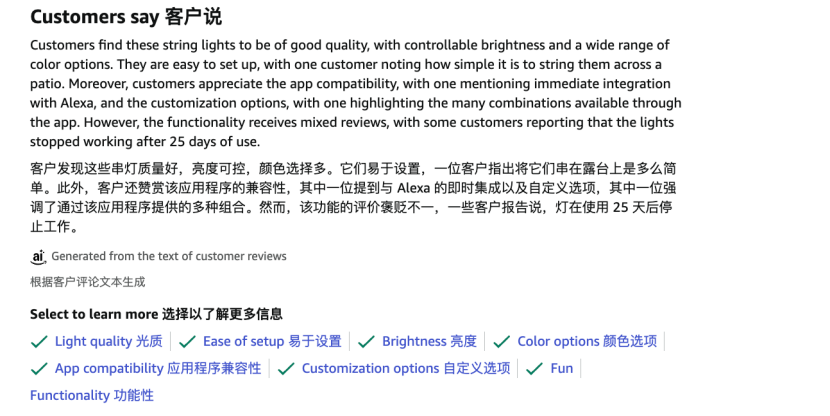Click the AI sparkle icon beside Generated text
This screenshot has height=416, width=830.
tap(39, 256)
